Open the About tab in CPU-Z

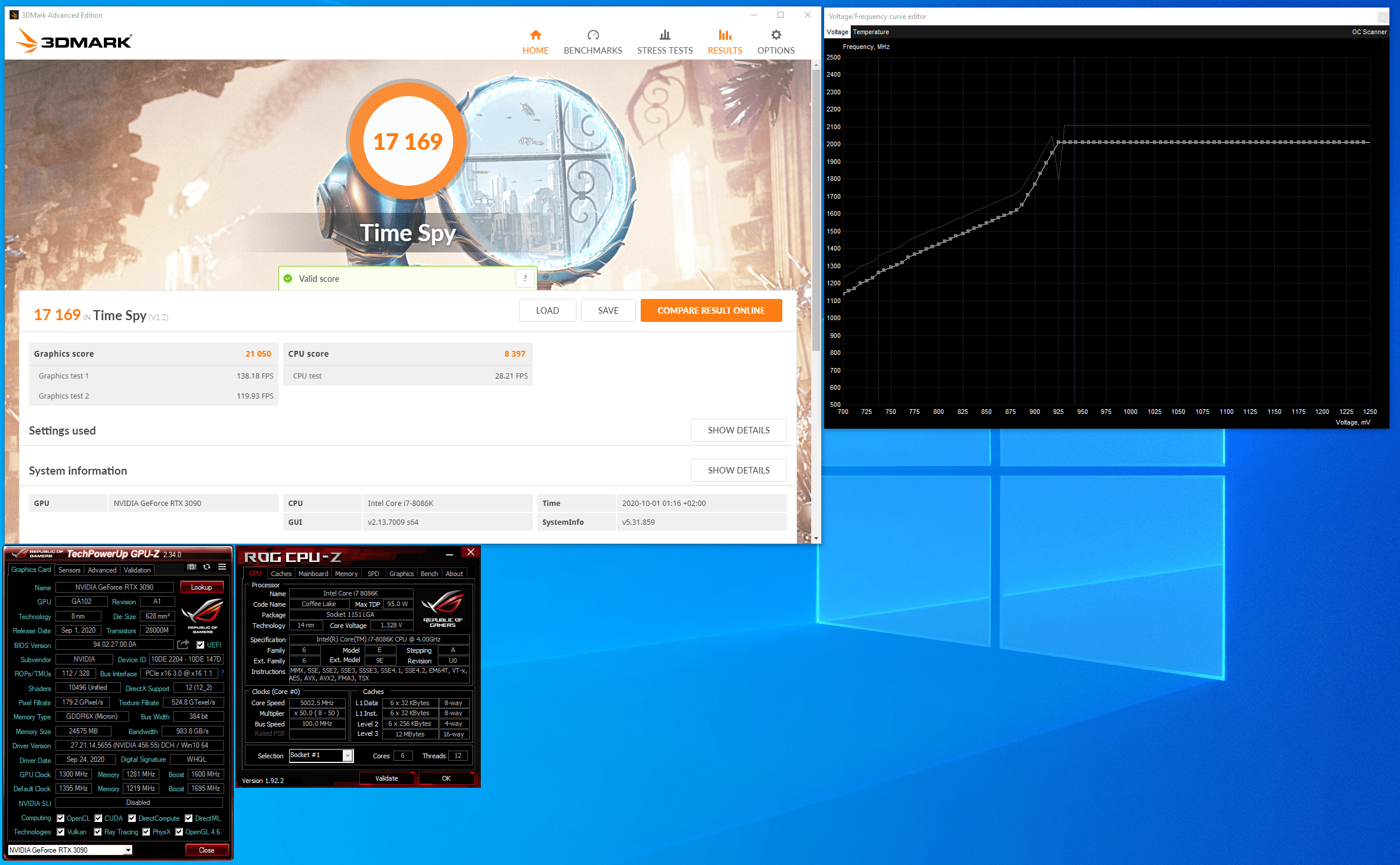tap(454, 574)
